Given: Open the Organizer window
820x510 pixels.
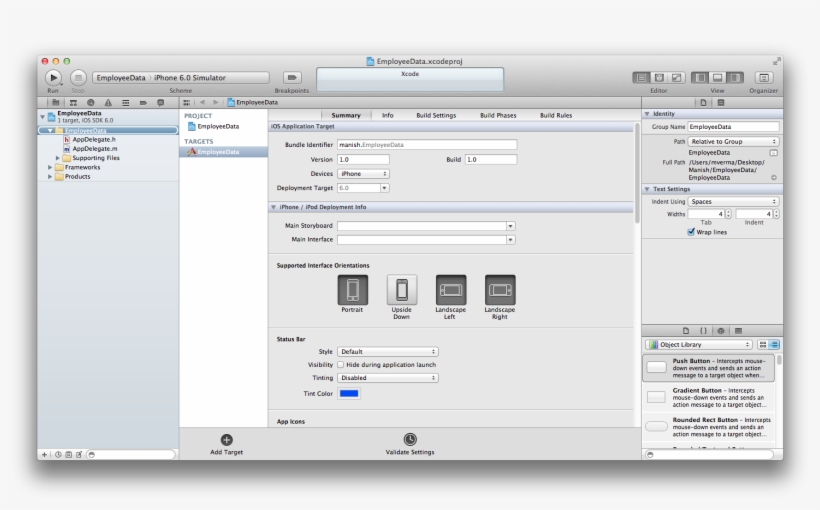Looking at the screenshot, I should 764,77.
